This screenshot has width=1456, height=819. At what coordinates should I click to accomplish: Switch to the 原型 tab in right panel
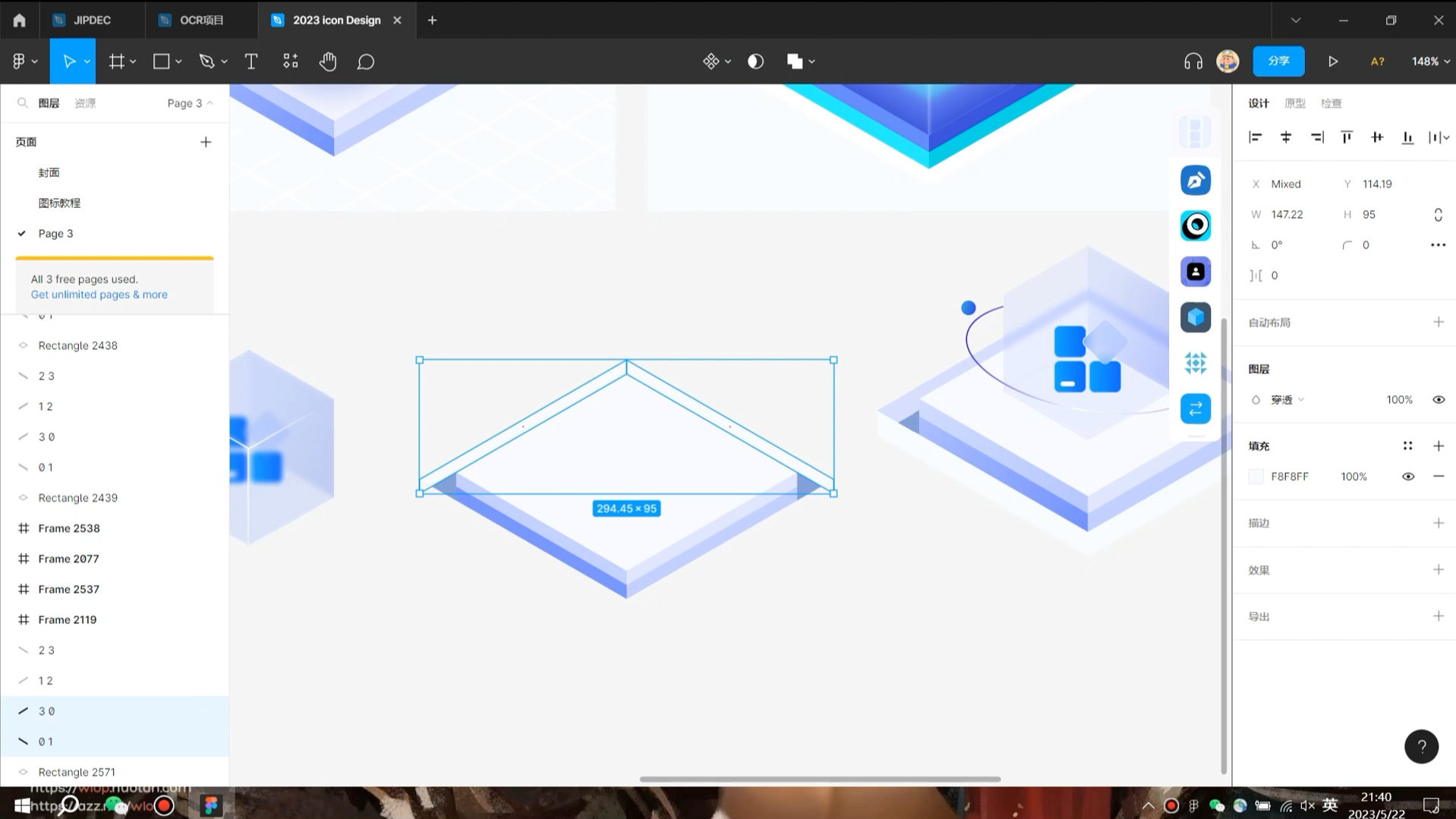(1294, 103)
